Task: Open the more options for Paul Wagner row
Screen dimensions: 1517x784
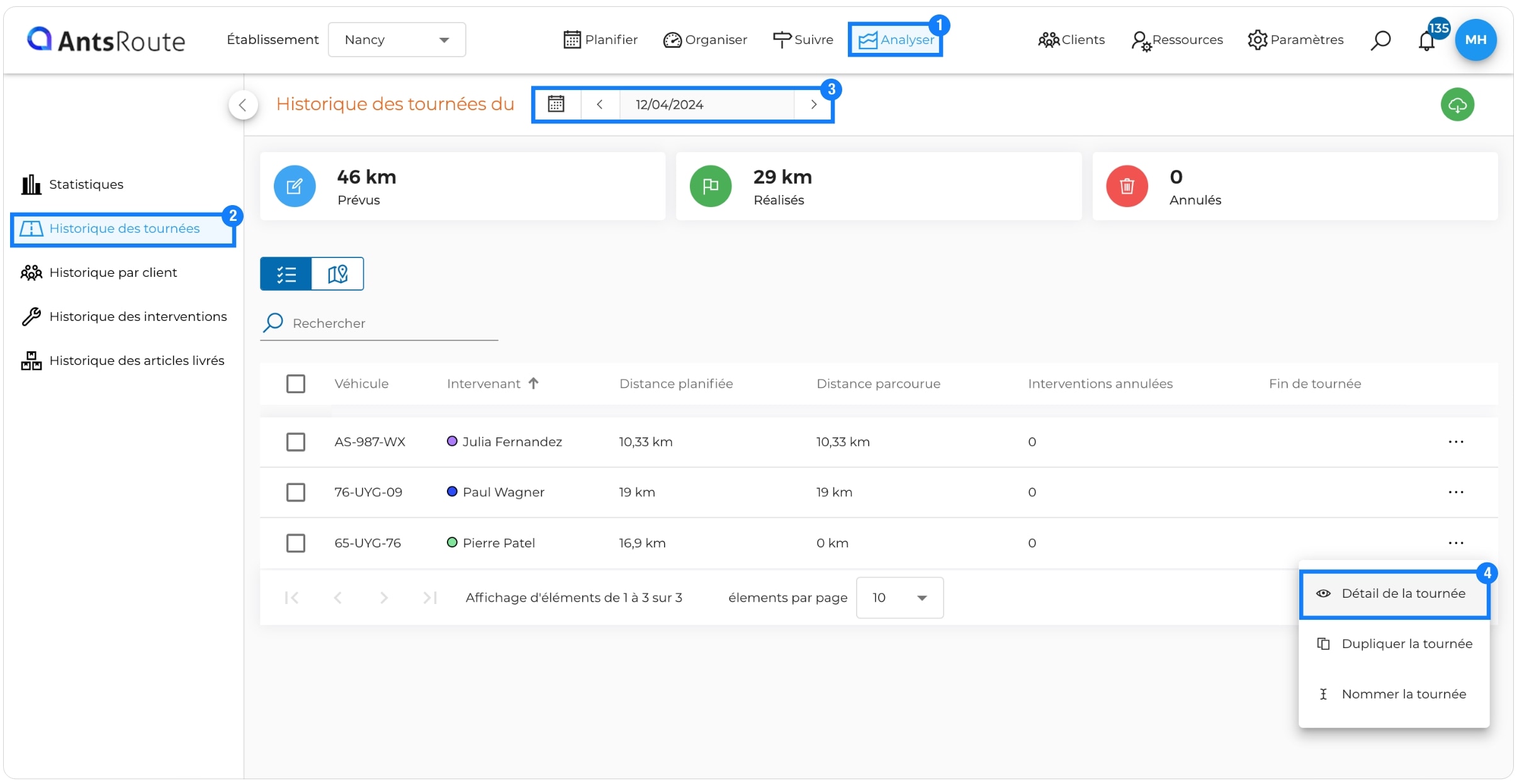Action: pos(1456,492)
